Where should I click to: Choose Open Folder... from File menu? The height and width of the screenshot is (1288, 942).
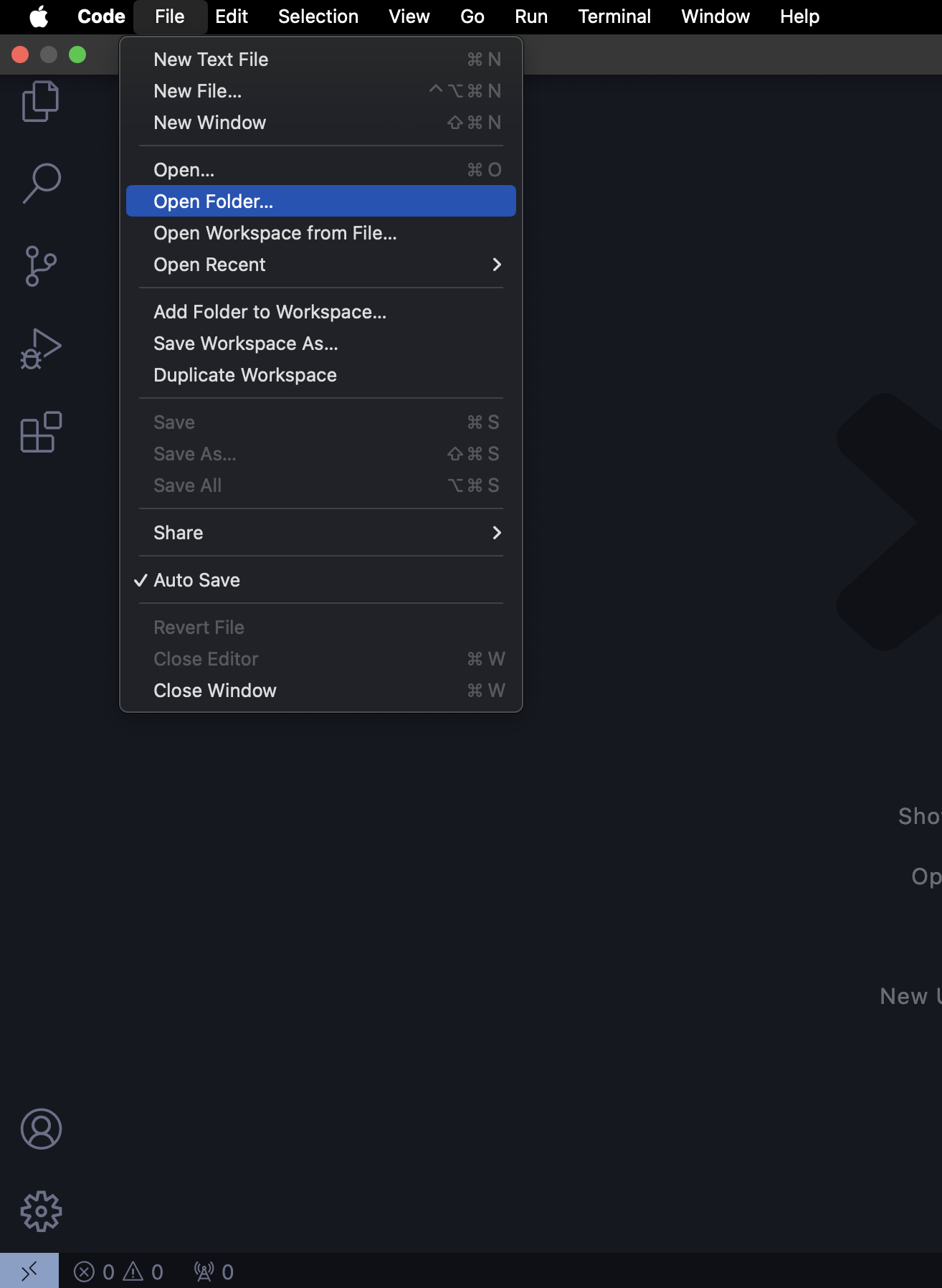tap(213, 202)
